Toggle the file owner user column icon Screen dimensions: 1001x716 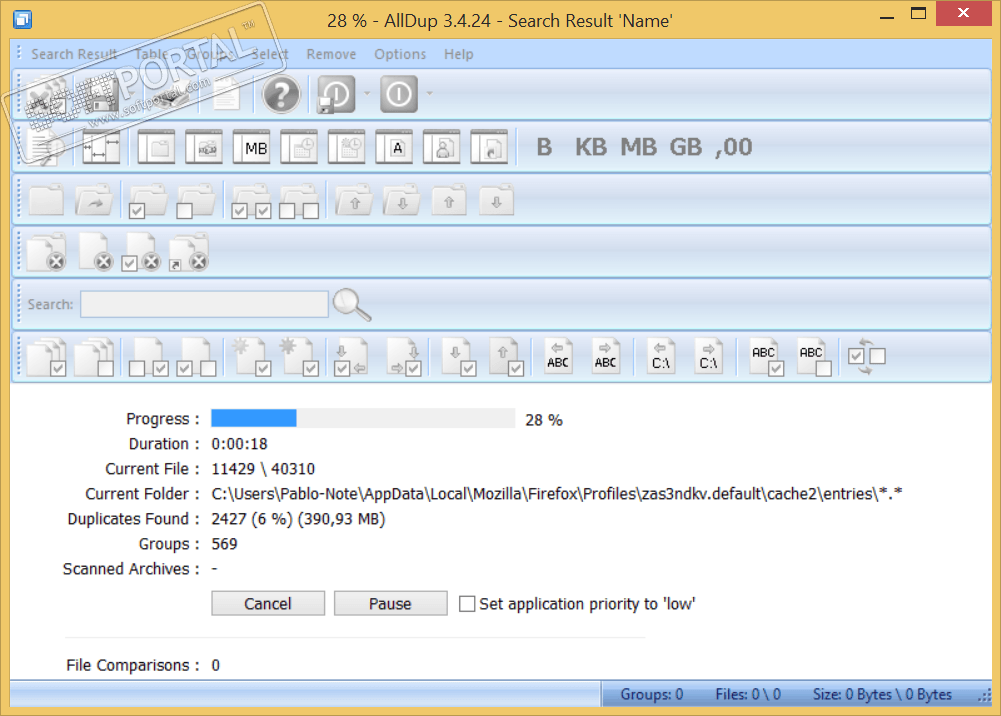coord(442,147)
